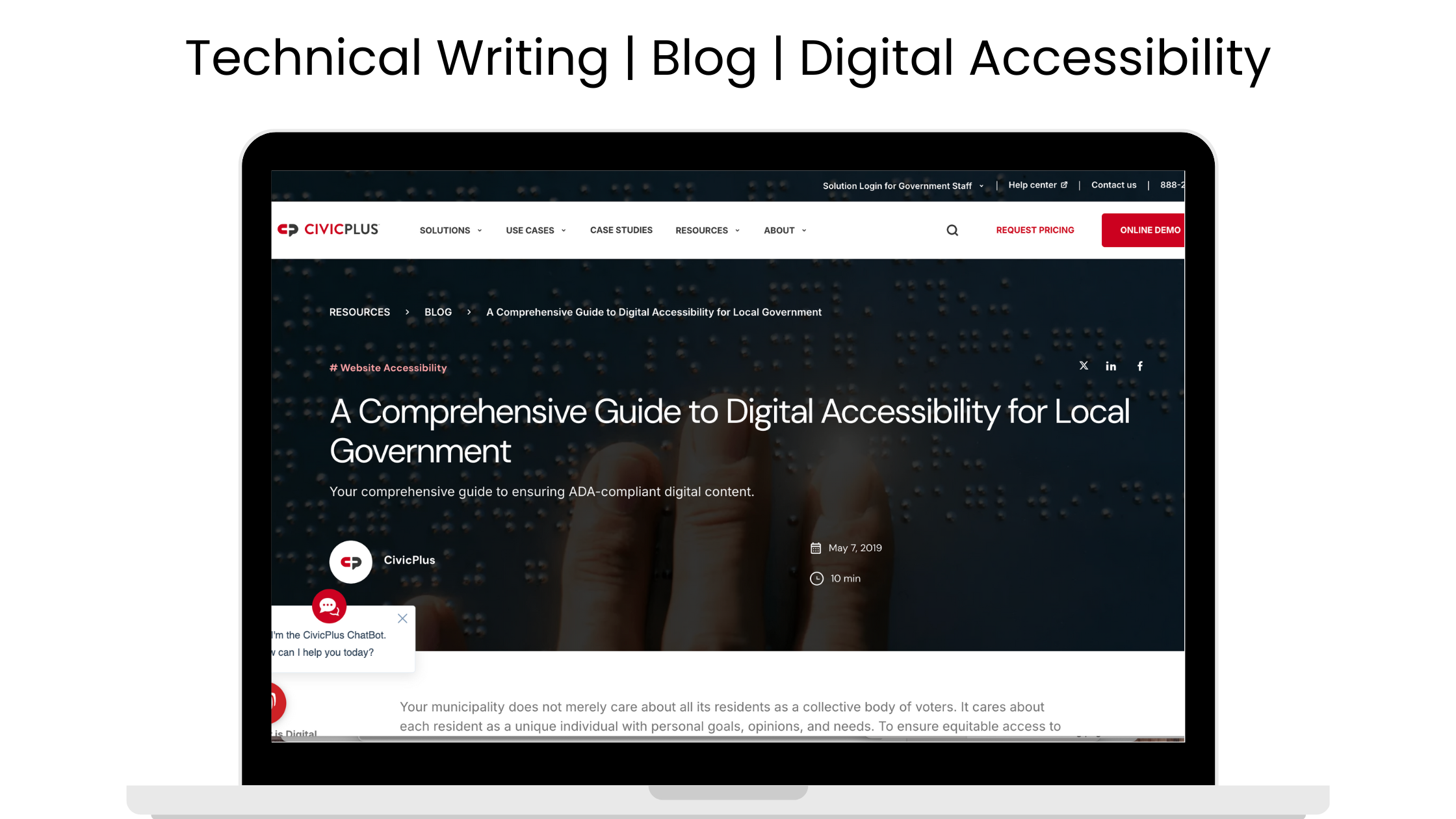Click the REQUEST PRICING button
The height and width of the screenshot is (819, 1456).
tap(1035, 230)
